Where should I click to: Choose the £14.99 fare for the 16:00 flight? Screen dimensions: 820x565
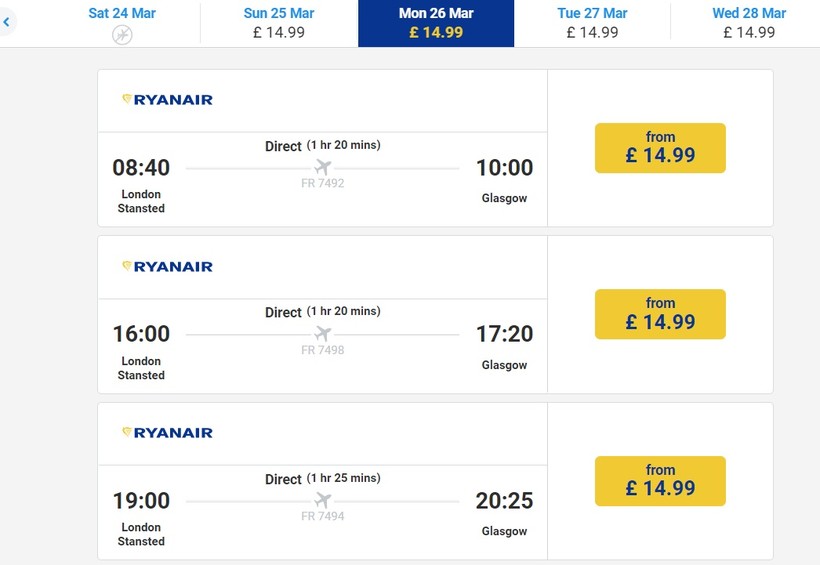(660, 314)
